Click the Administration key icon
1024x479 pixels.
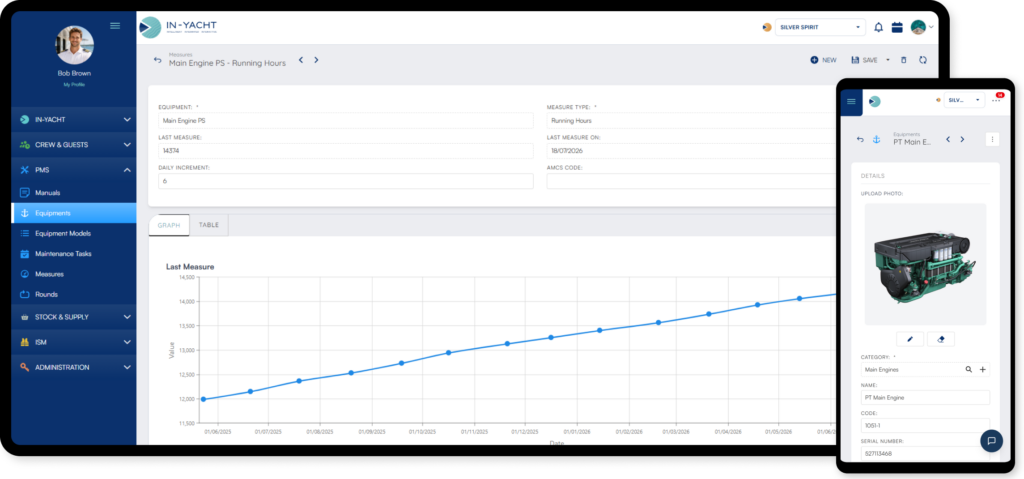click(25, 367)
